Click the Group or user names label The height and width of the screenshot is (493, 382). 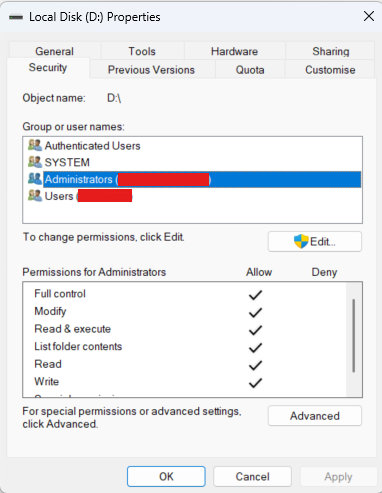click(74, 127)
